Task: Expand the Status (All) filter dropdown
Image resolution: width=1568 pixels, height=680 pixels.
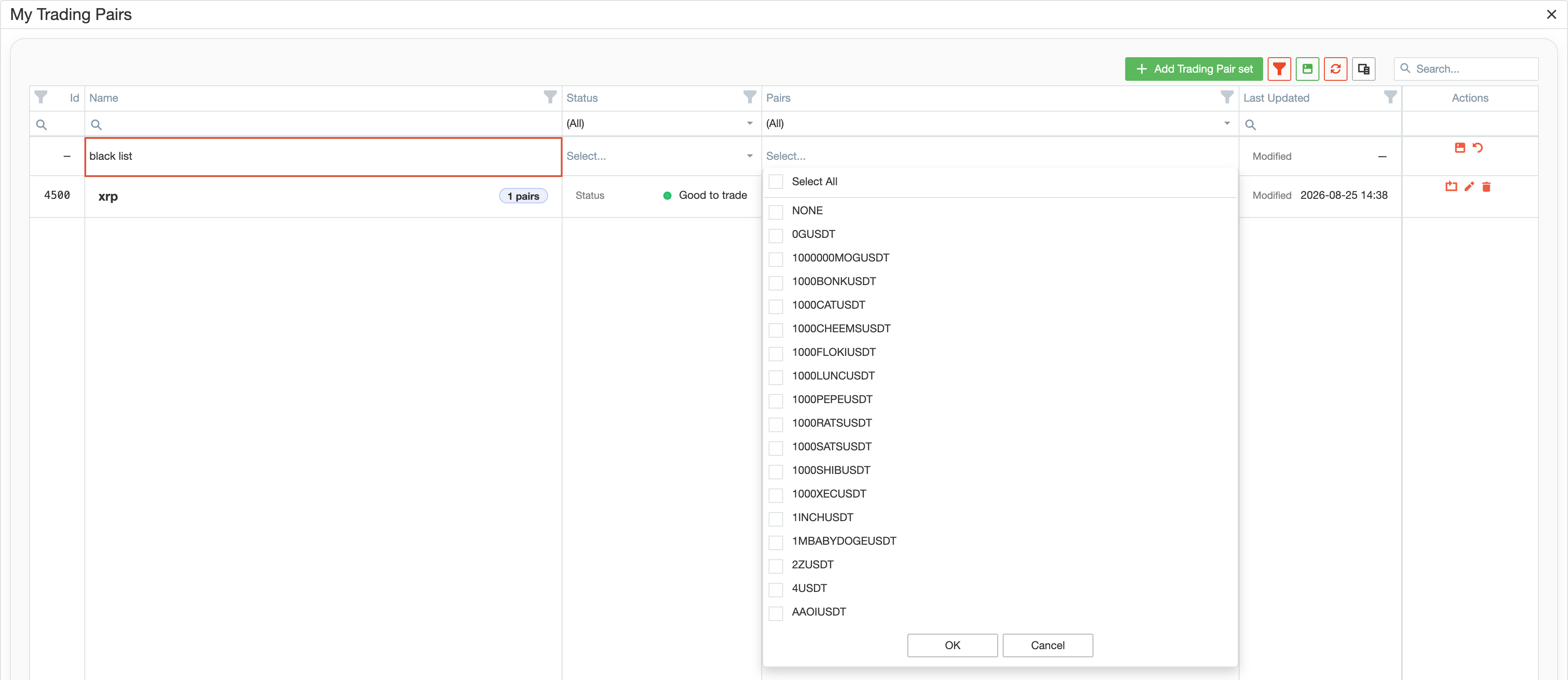Action: pyautogui.click(x=750, y=123)
